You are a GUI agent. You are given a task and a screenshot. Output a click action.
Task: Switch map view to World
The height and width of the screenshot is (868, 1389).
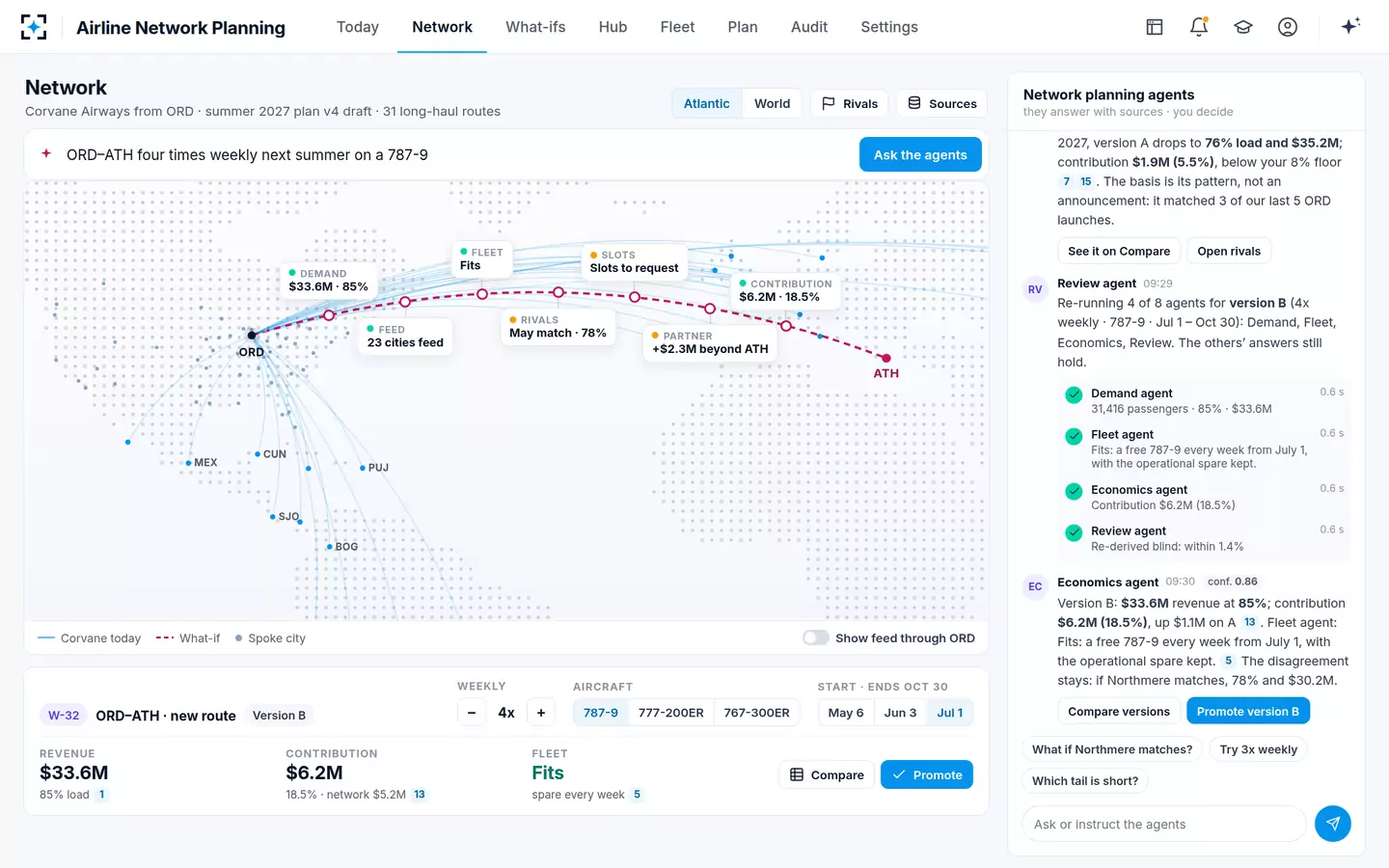pos(772,103)
